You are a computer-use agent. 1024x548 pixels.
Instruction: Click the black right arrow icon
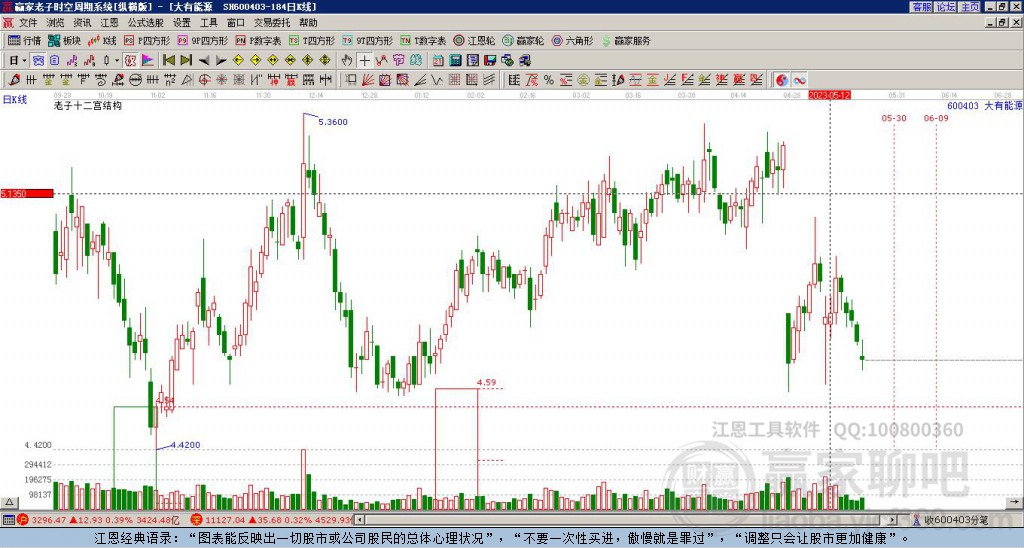221,61
